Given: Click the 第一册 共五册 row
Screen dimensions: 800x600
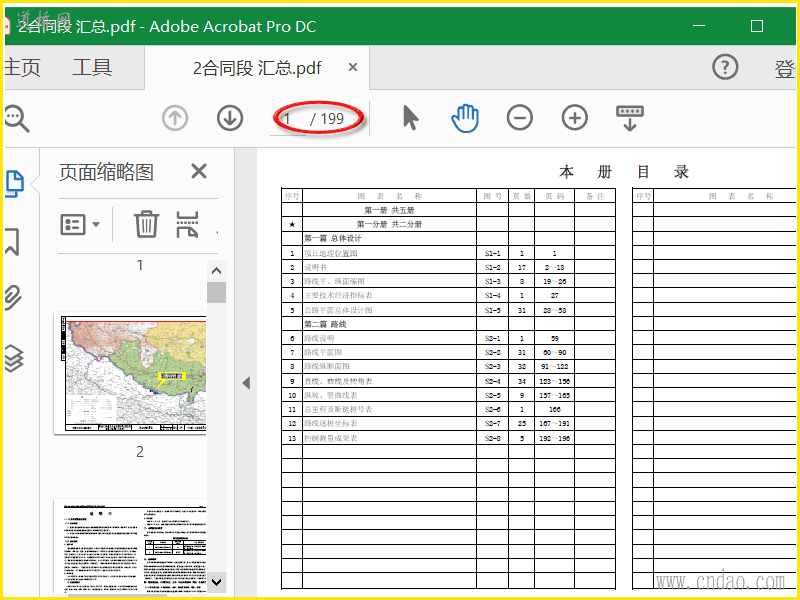Looking at the screenshot, I should click(x=448, y=210).
